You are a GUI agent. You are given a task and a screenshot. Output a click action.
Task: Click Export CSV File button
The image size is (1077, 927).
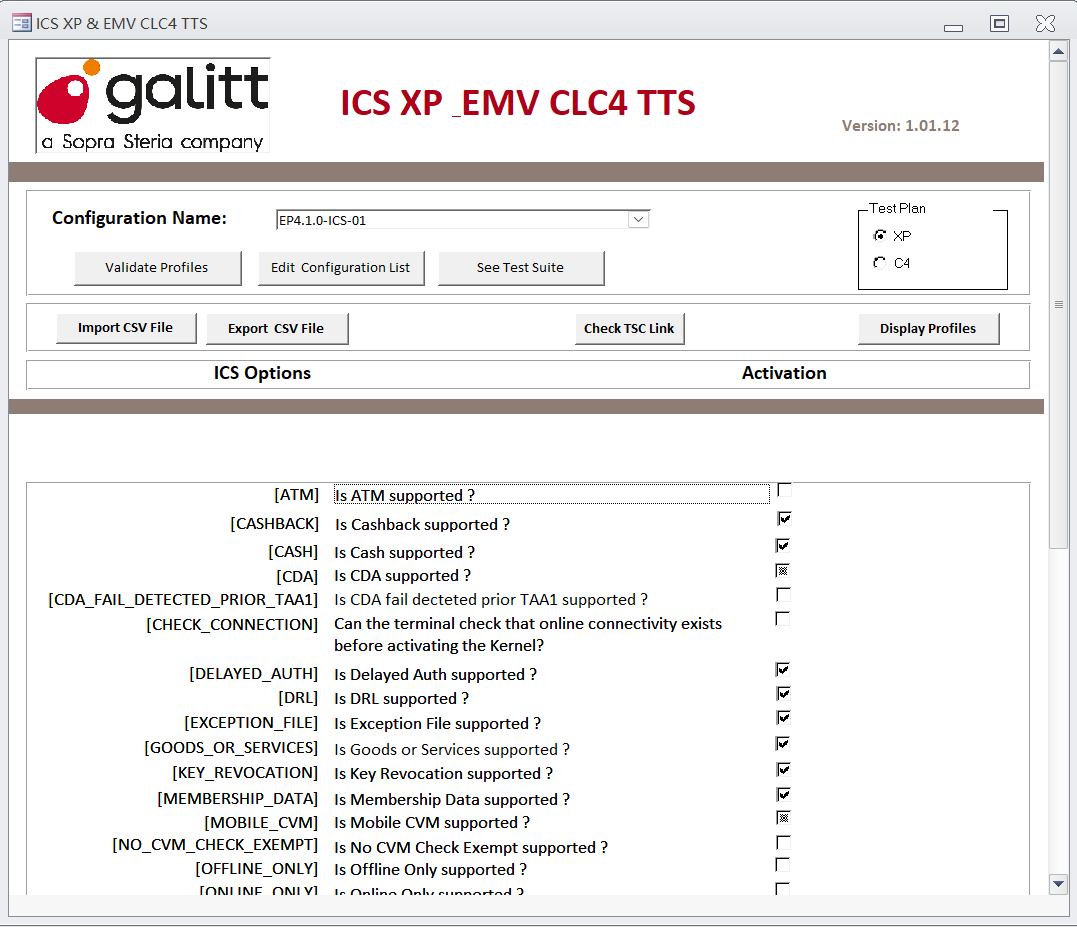[x=276, y=329]
